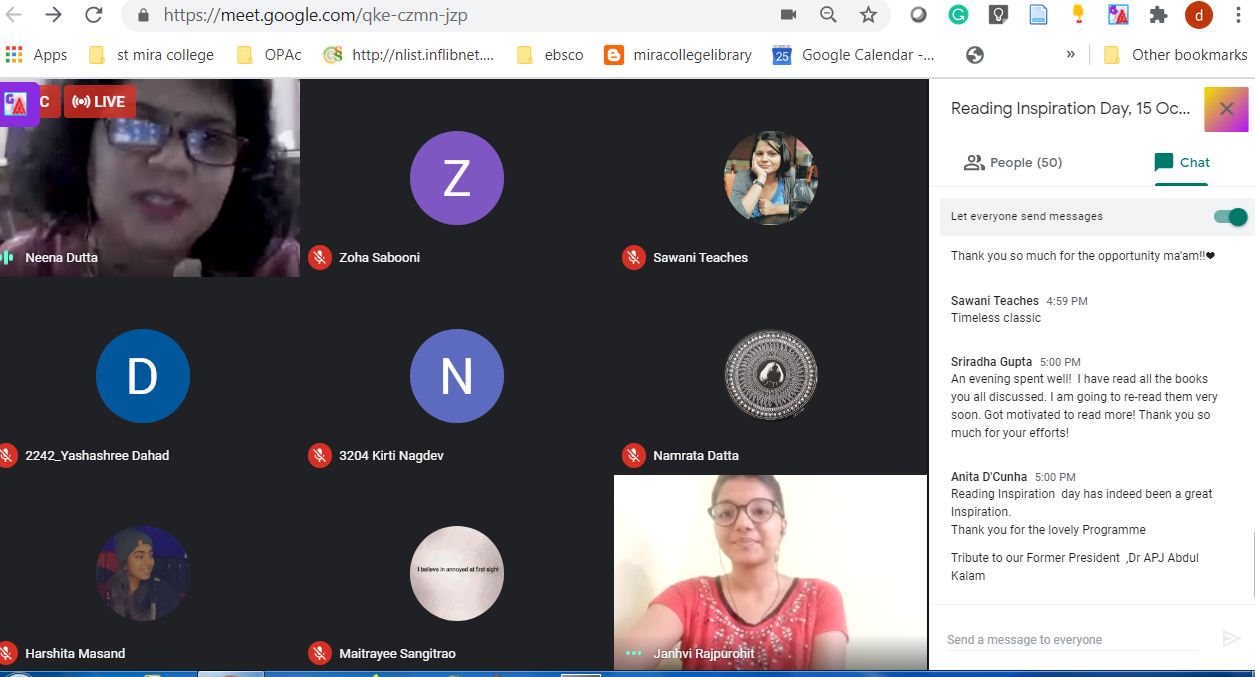1255x677 pixels.
Task: Click the muted mic icon beside Zoha Sabooni
Action: tap(320, 257)
